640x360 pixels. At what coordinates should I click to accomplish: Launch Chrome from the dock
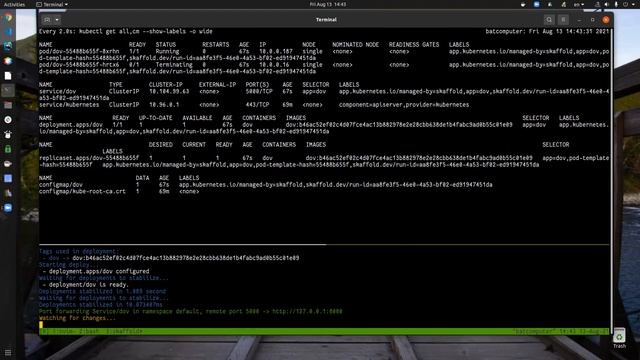pos(8,17)
